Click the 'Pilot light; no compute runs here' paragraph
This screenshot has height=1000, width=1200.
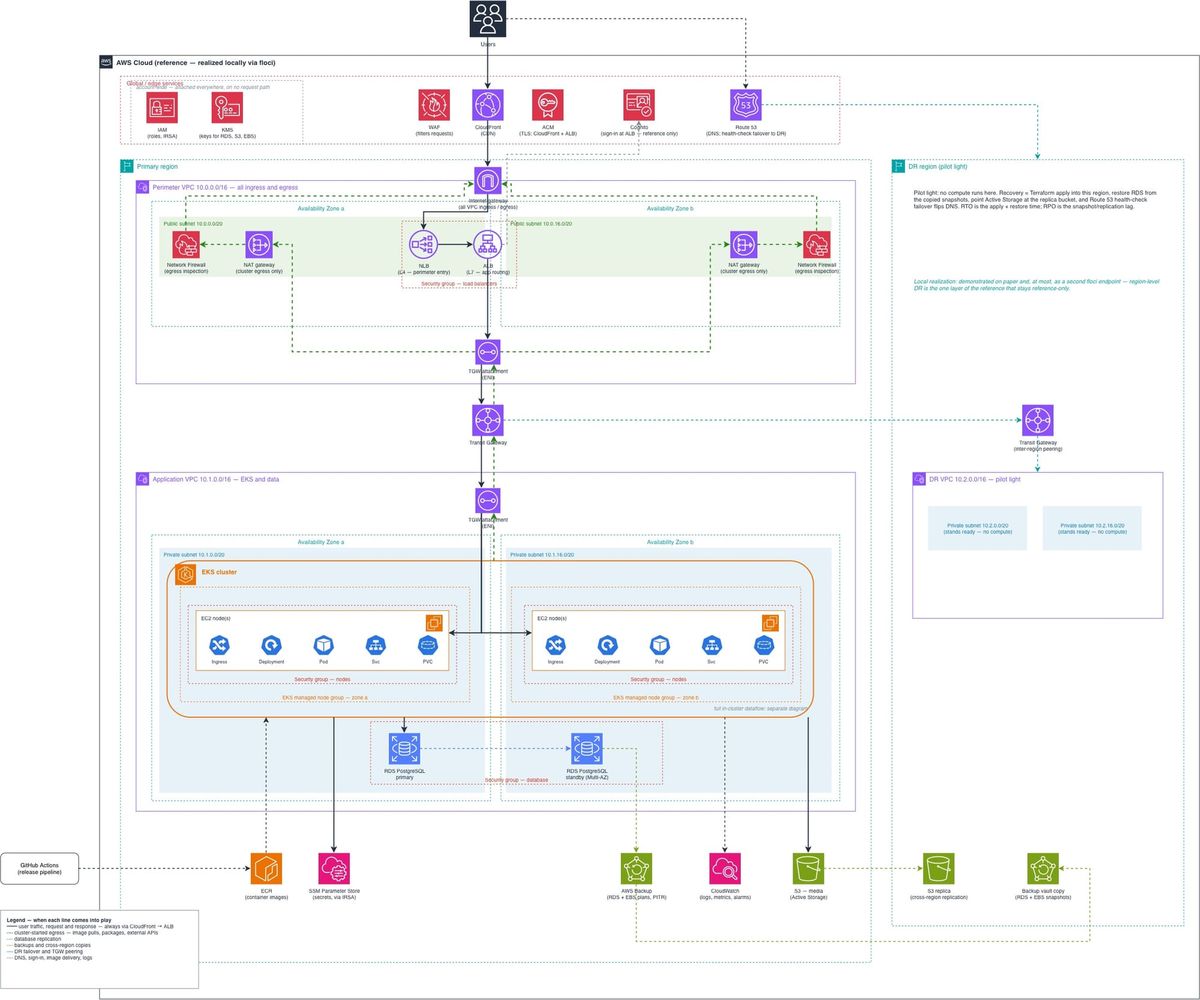[x=1036, y=199]
